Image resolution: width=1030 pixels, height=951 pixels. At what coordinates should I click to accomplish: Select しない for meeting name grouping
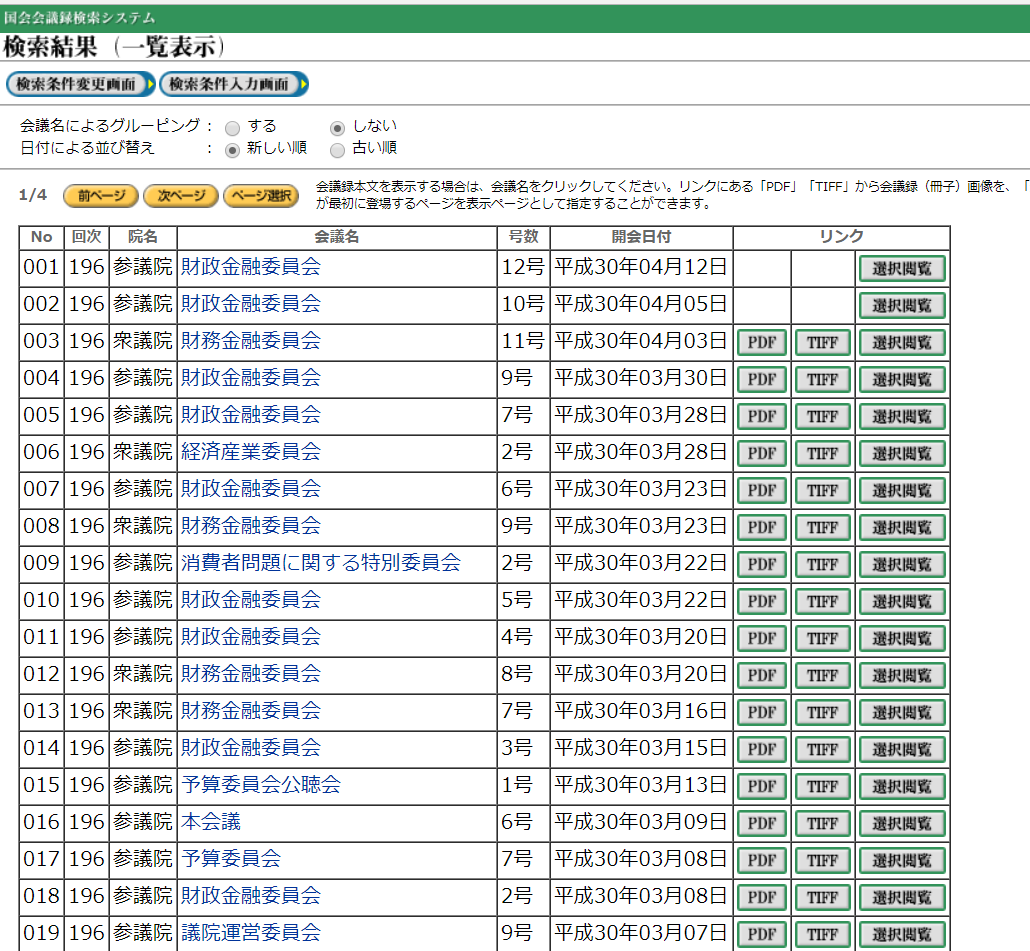338,127
